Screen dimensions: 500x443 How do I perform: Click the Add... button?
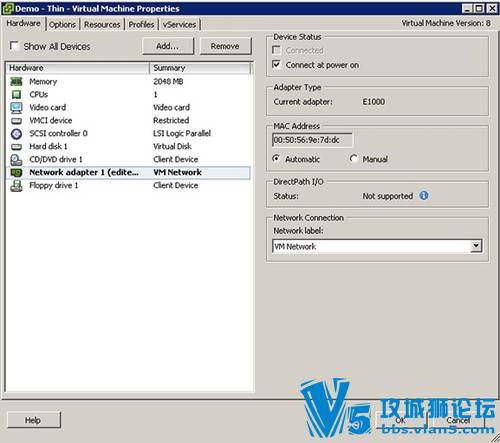pos(168,46)
